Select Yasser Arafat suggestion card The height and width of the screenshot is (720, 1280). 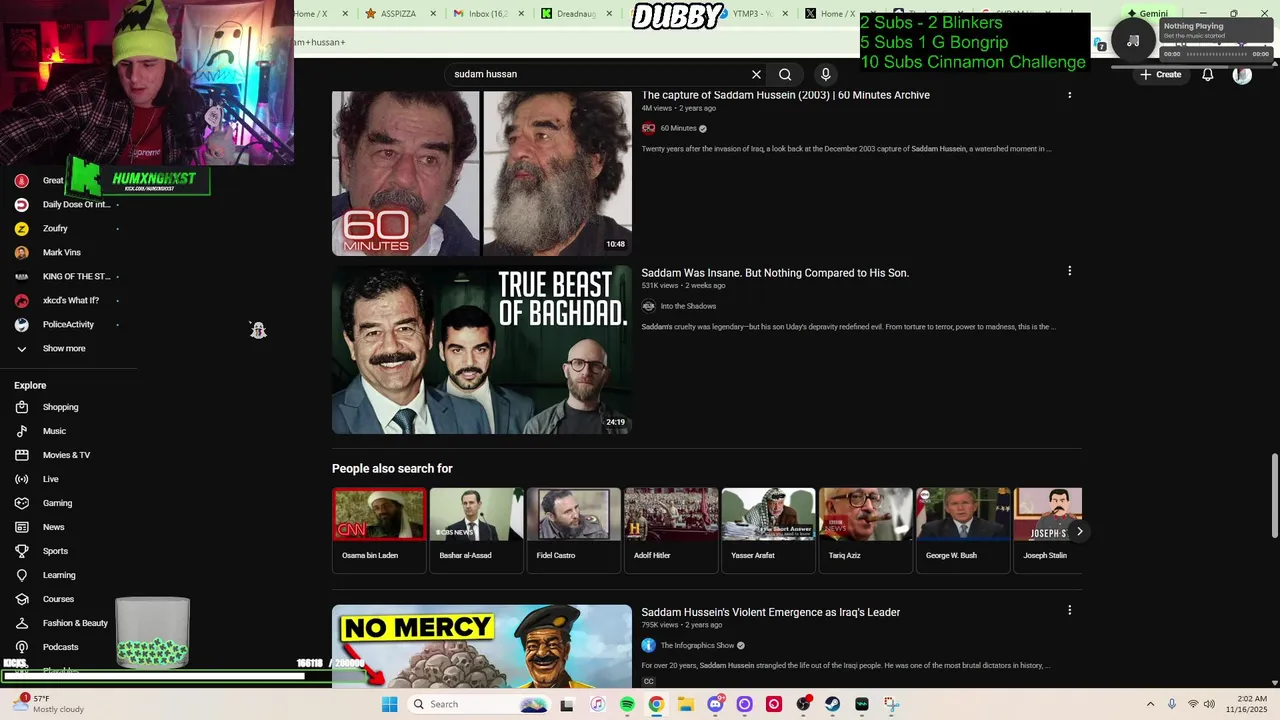pos(768,529)
